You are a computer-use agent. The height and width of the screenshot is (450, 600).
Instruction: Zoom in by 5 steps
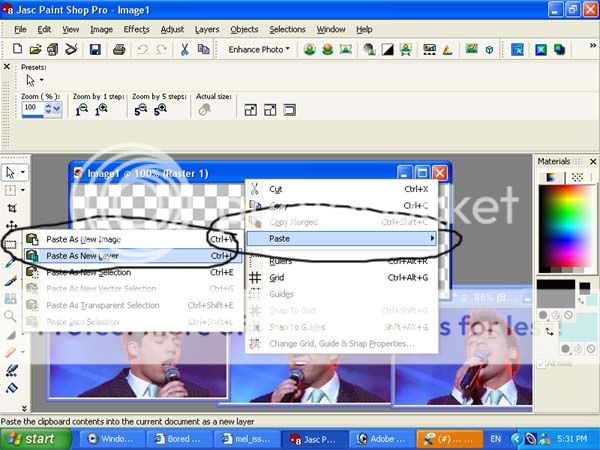tap(160, 110)
